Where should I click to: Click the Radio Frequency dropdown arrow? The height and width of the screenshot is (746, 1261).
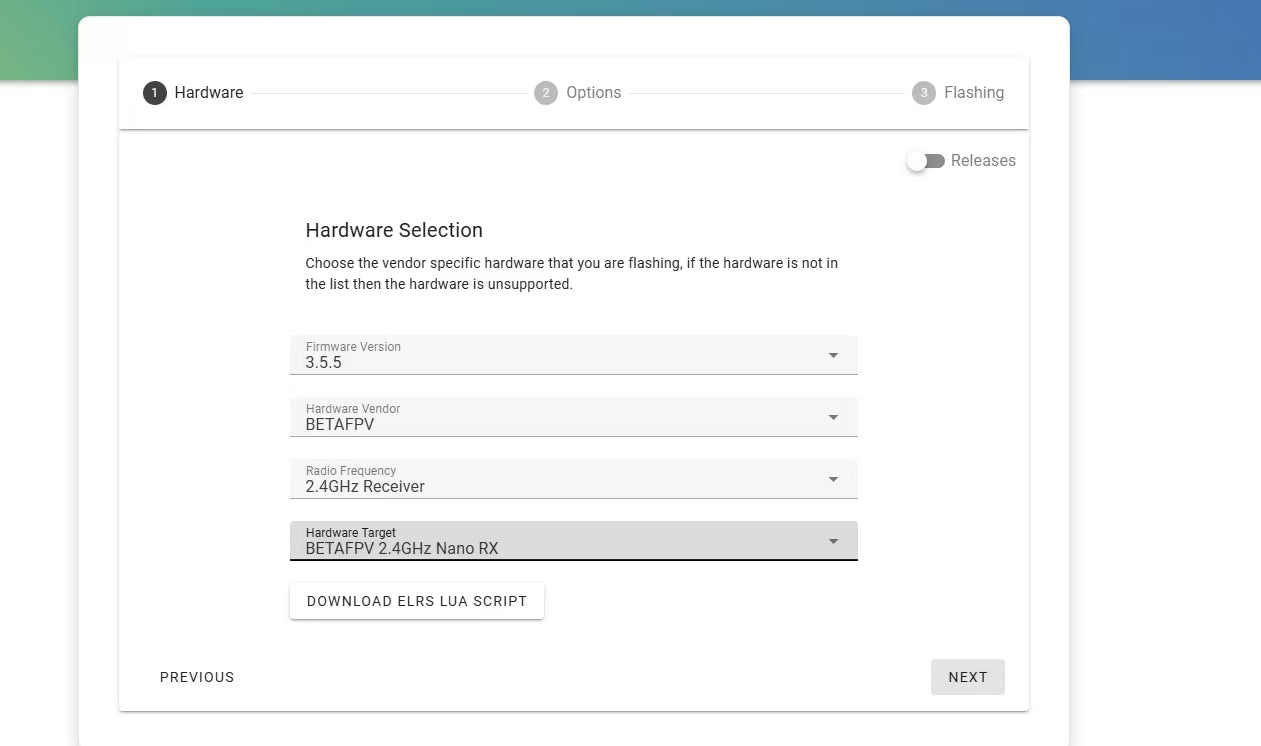click(833, 479)
